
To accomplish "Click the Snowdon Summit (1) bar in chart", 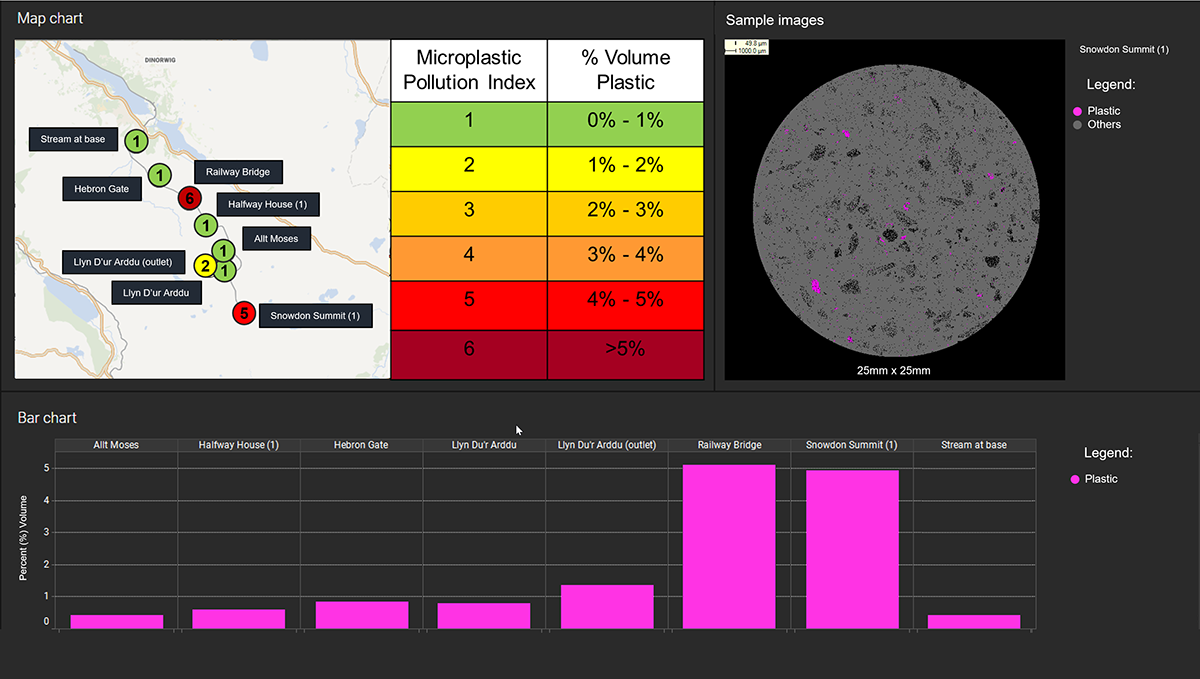I will pos(852,549).
